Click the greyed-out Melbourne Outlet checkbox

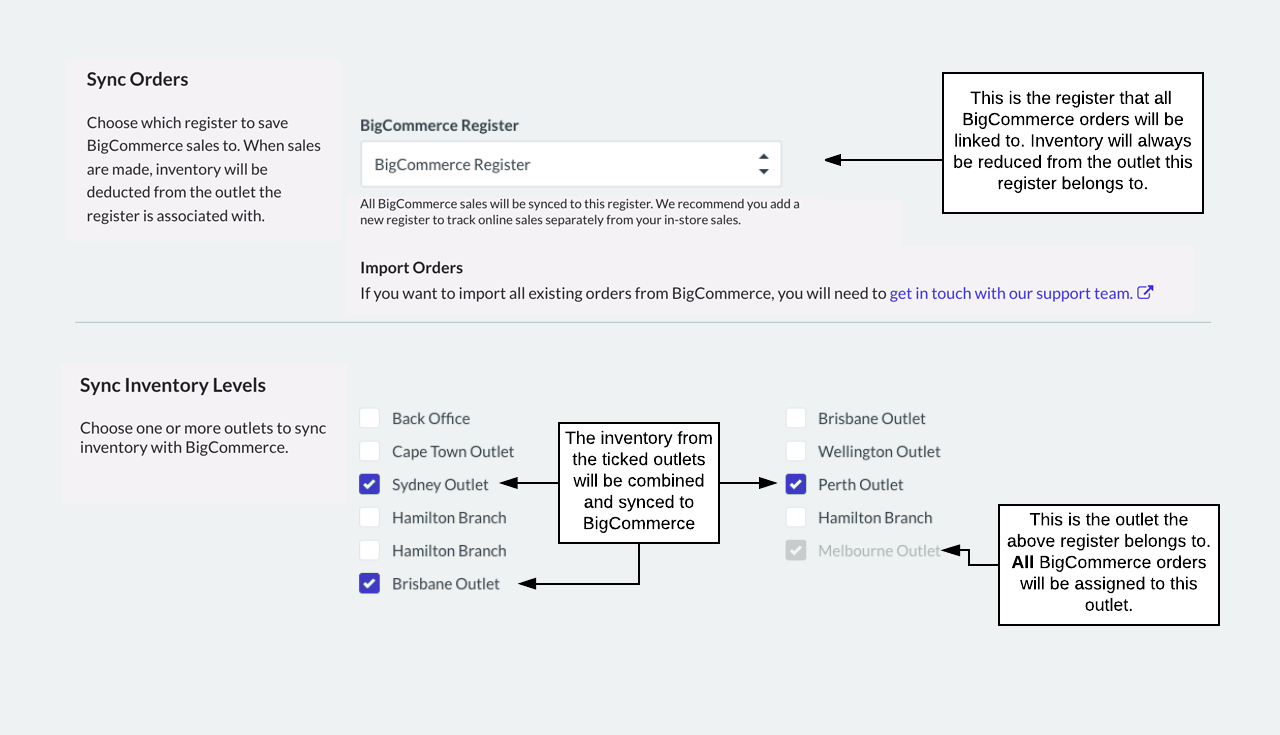796,550
